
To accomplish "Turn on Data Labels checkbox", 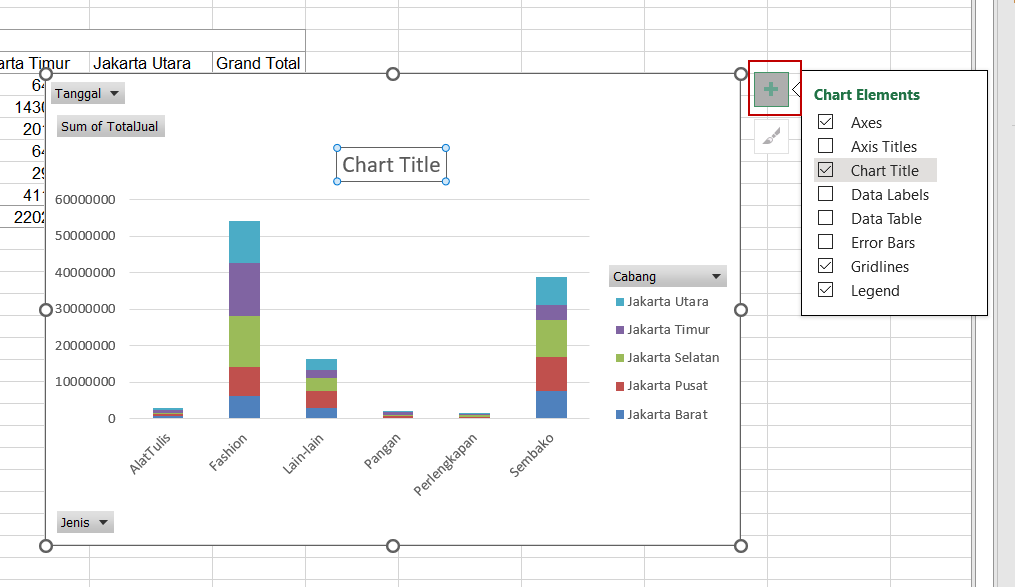I will pos(826,194).
